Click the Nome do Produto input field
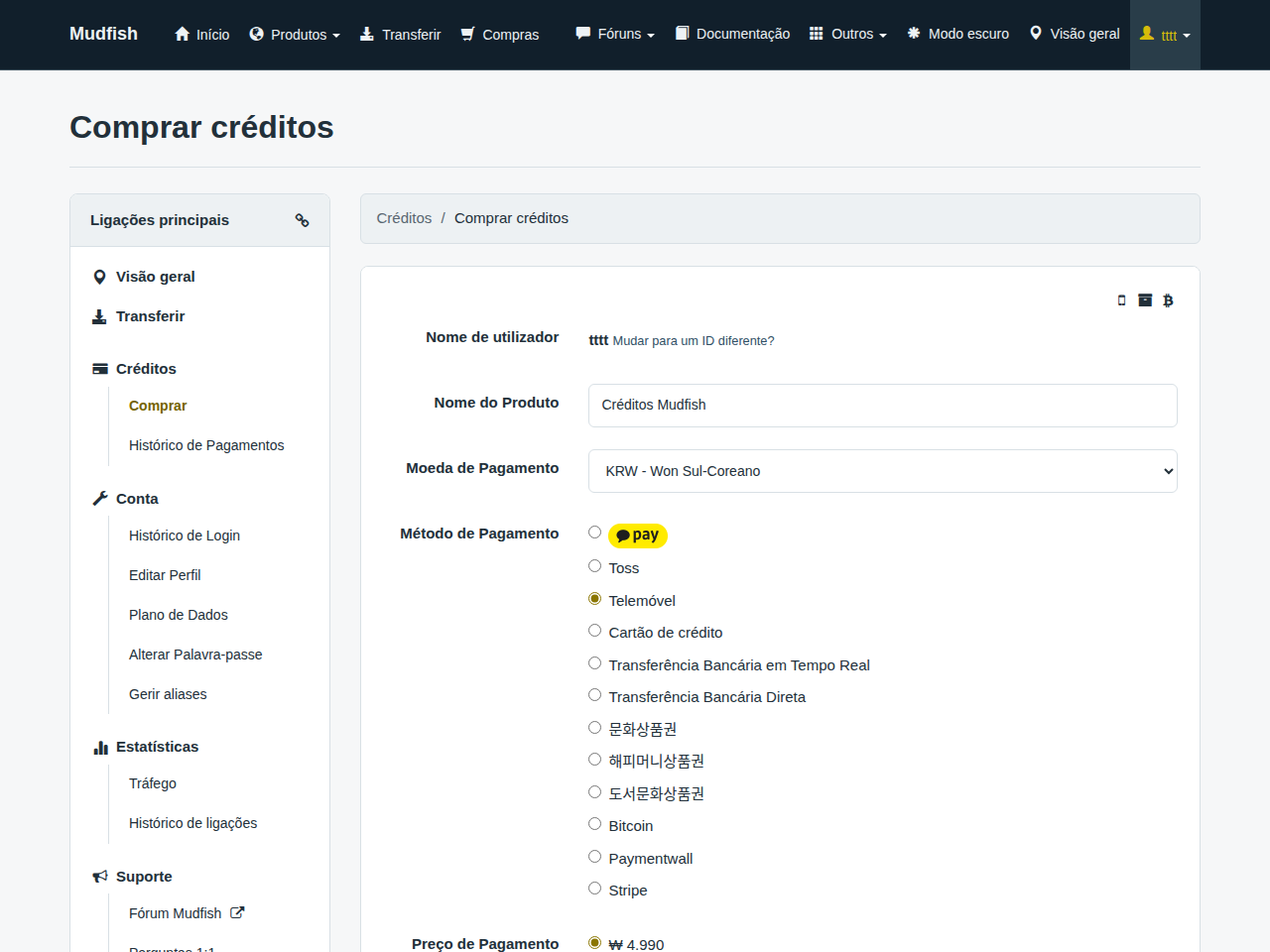Viewport: 1270px width, 952px height. tap(883, 406)
